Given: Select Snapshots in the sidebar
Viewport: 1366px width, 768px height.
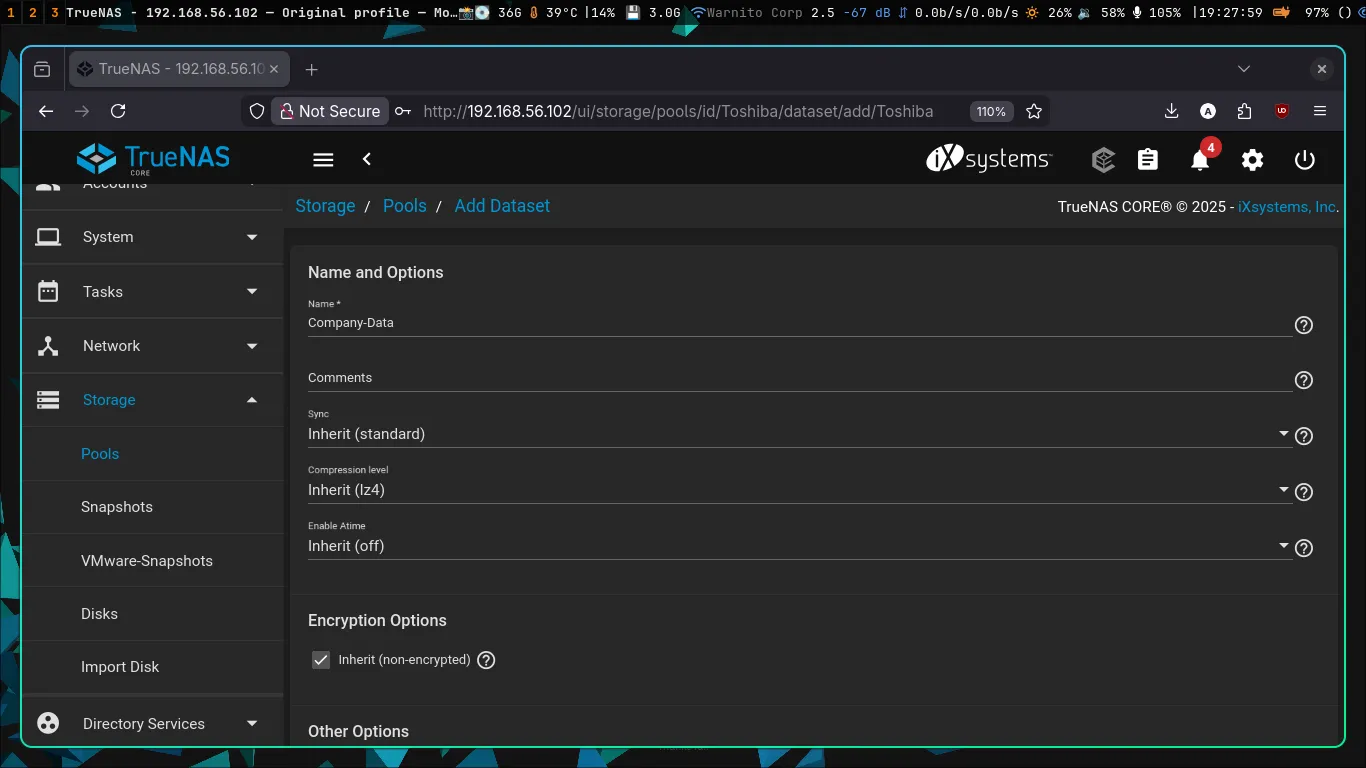Looking at the screenshot, I should (x=117, y=507).
